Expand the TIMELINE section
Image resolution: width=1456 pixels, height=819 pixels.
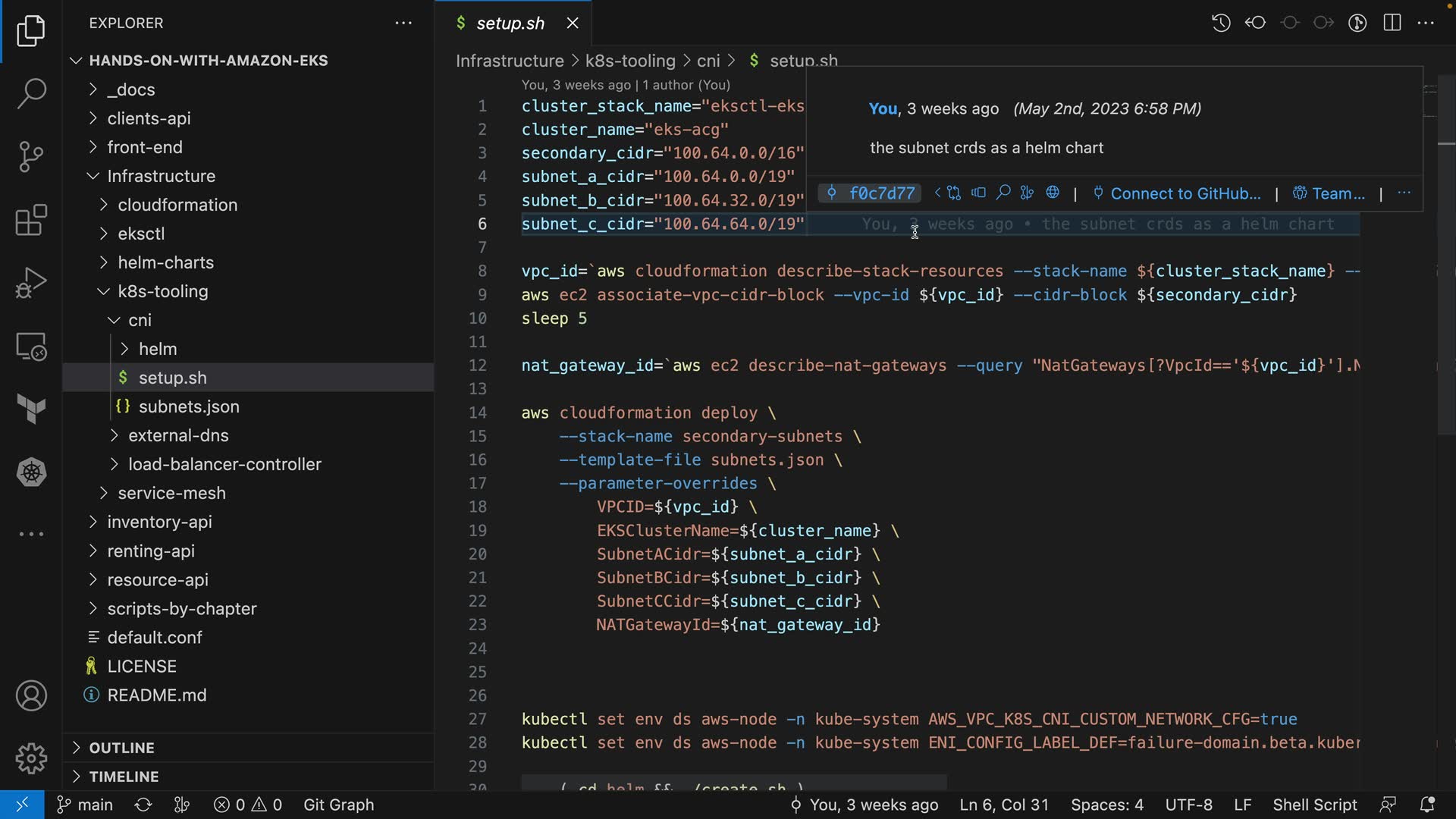pos(124,777)
